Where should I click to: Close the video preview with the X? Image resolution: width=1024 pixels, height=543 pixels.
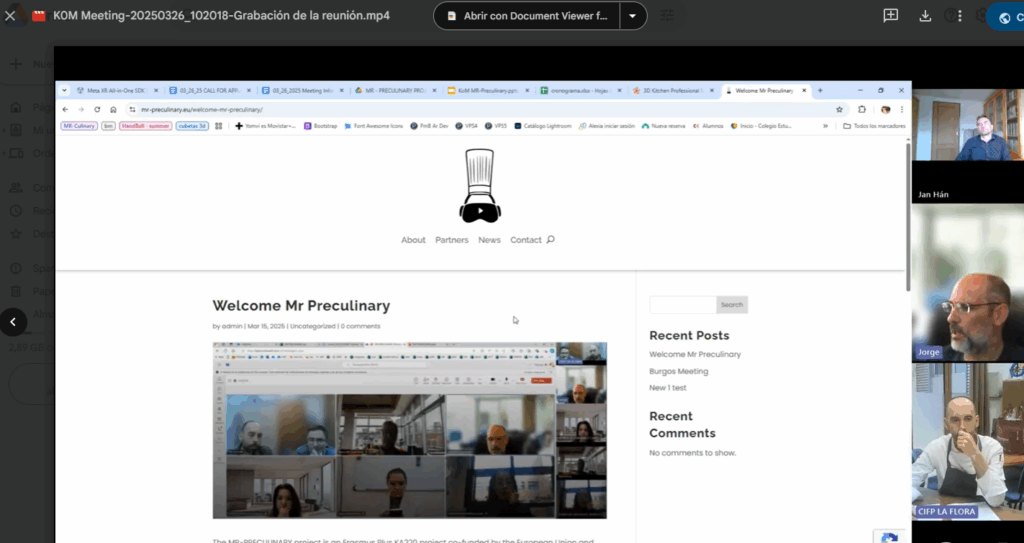(11, 16)
